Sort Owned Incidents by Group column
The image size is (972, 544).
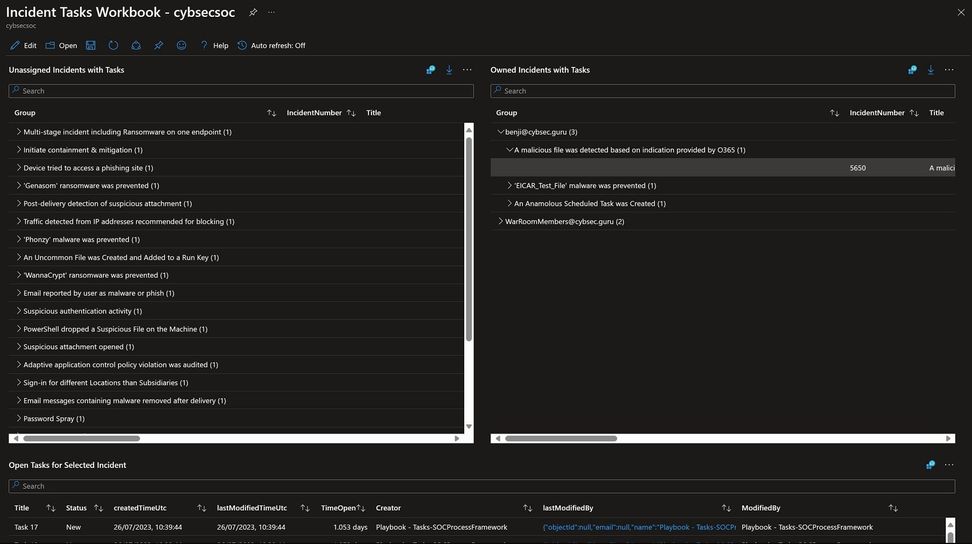(x=834, y=113)
